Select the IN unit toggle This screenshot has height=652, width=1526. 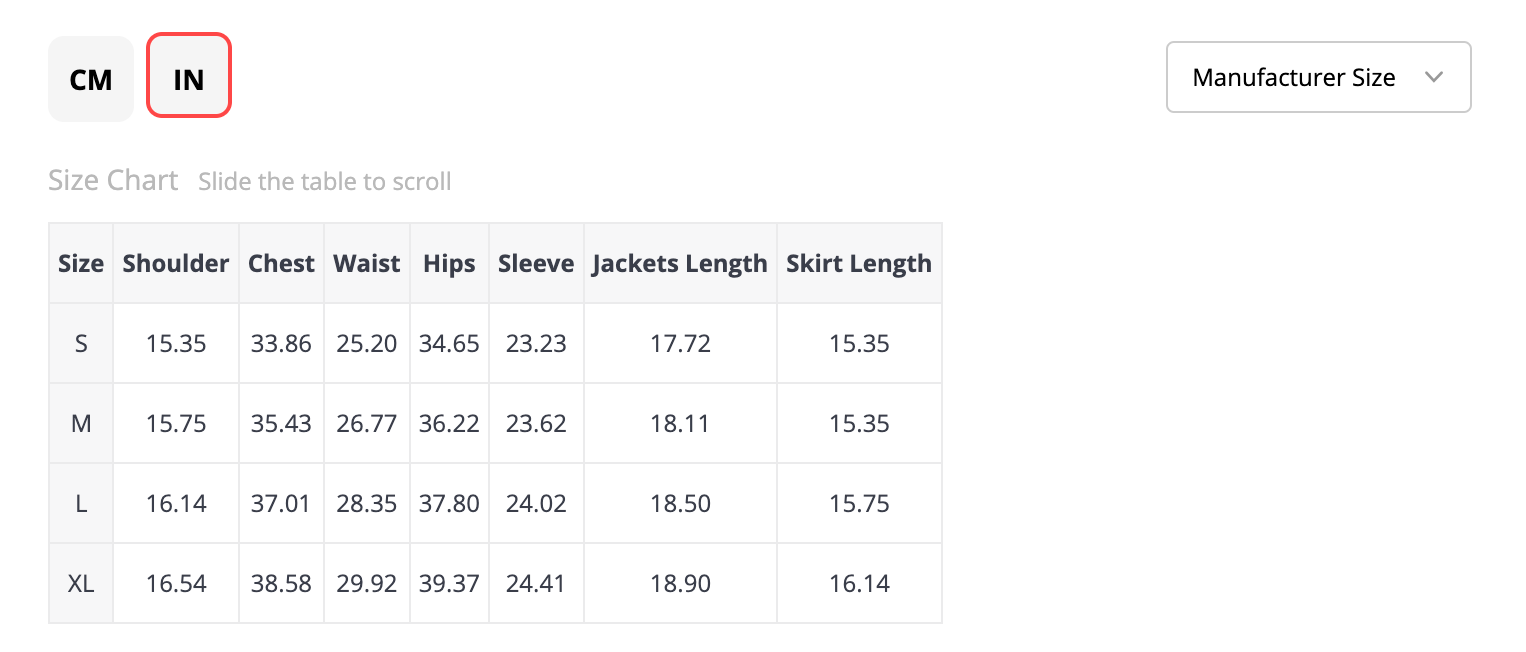point(189,75)
